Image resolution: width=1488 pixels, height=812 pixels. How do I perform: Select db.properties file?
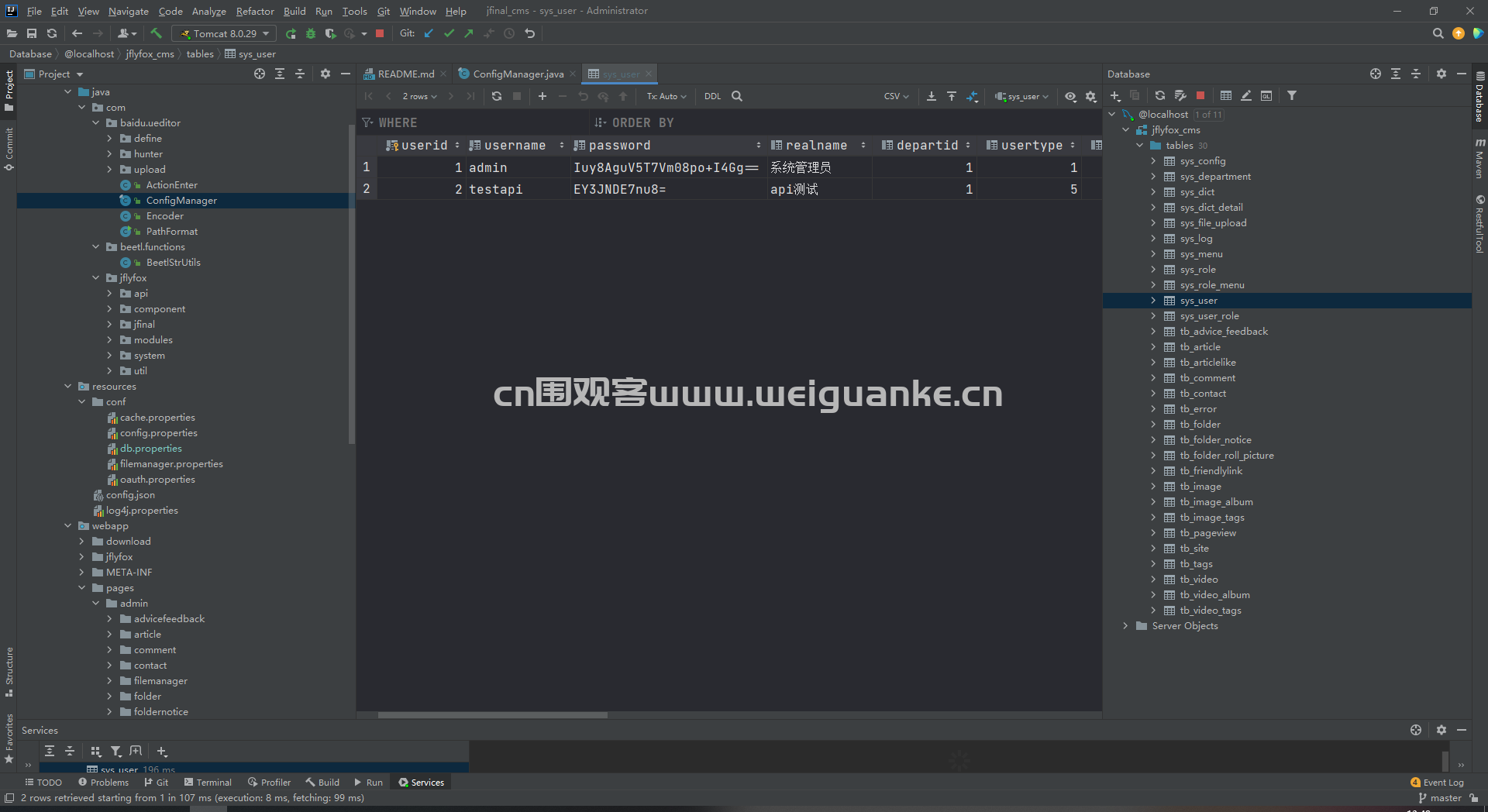click(x=151, y=448)
